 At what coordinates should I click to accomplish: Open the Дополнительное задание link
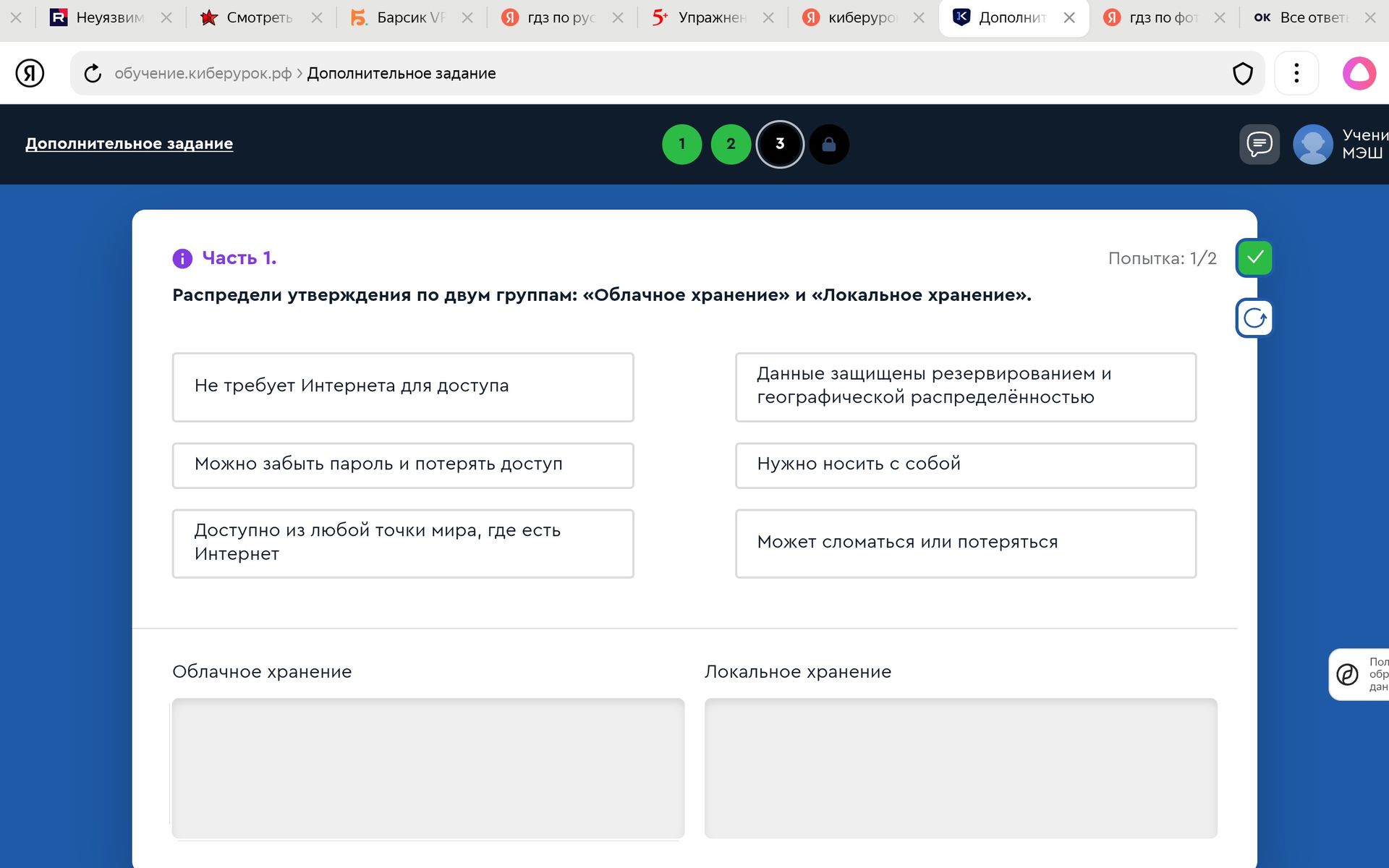(x=129, y=143)
